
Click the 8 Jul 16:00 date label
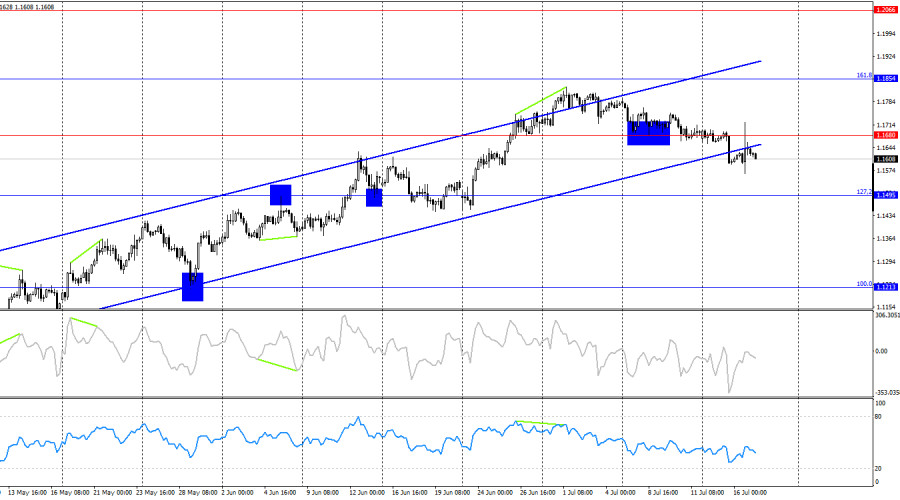pos(663,493)
